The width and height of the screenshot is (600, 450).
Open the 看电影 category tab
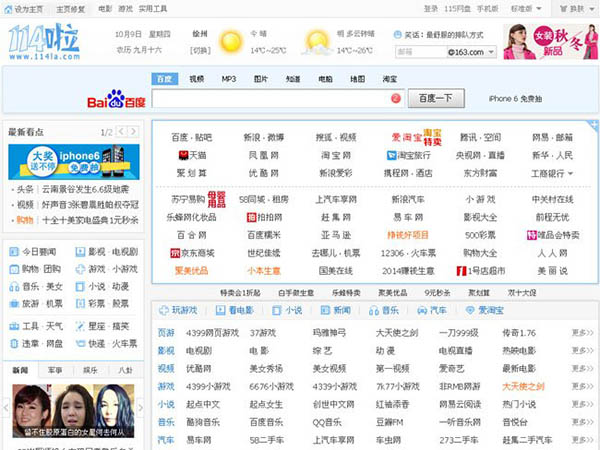tap(235, 310)
